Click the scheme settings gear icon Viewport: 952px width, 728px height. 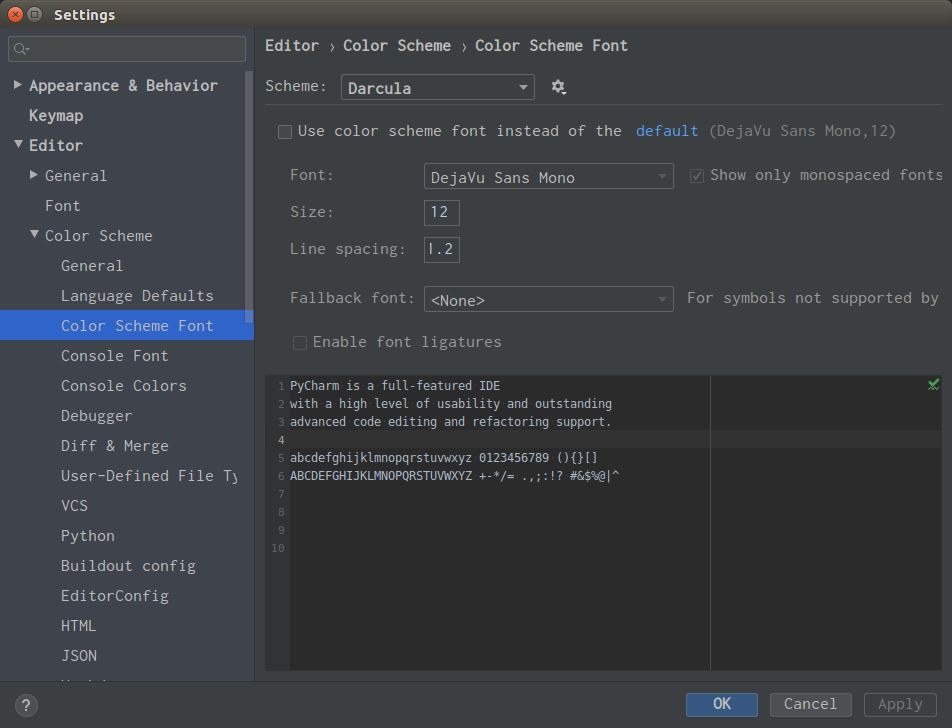559,87
